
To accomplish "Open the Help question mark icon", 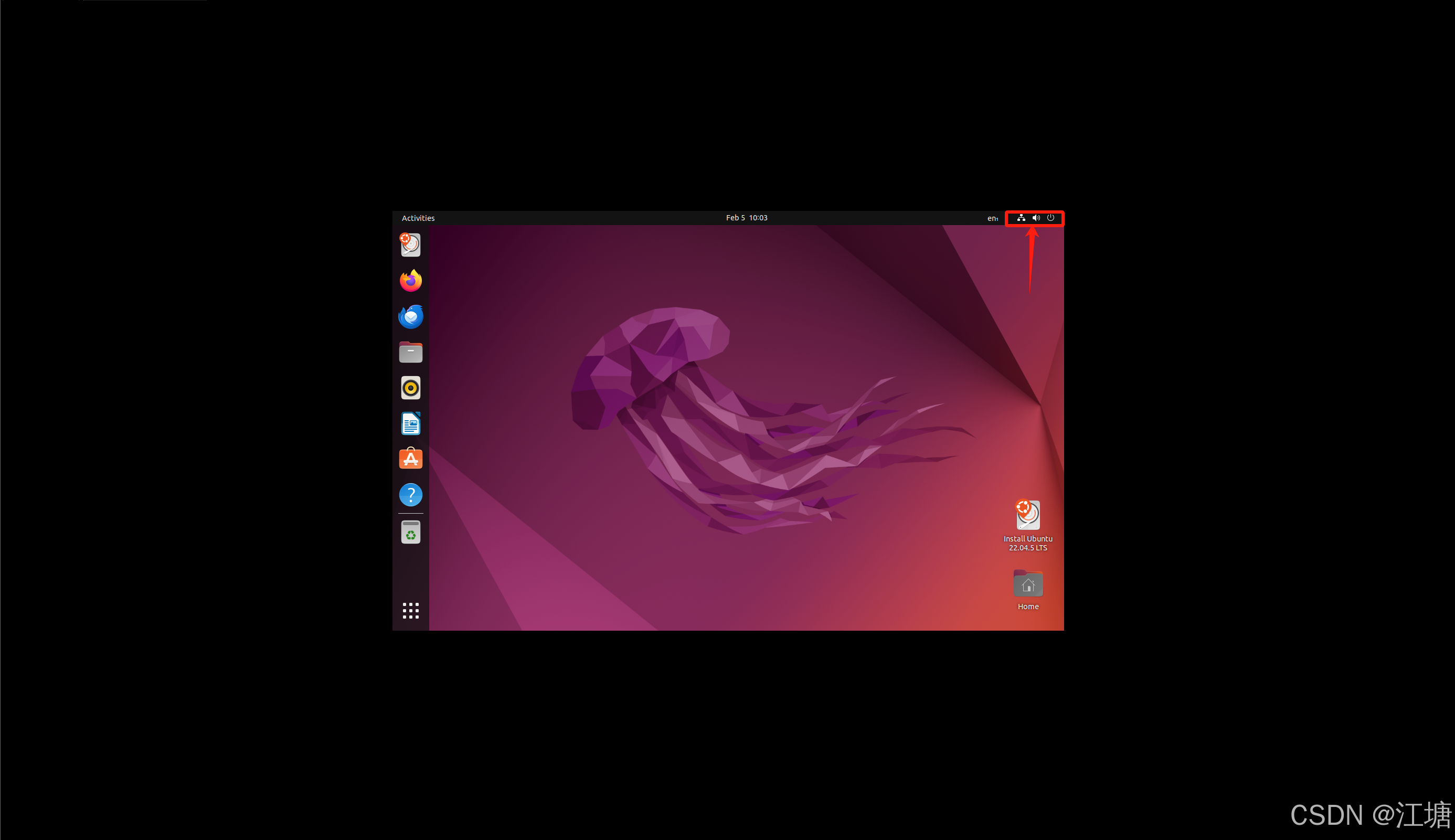I will (x=410, y=495).
